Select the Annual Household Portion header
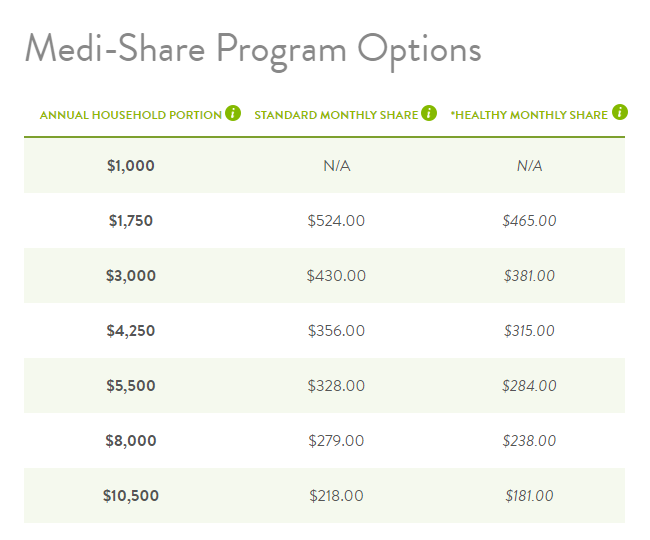 [131, 115]
